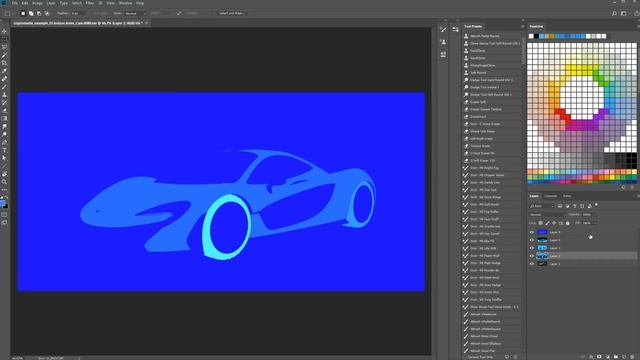The image size is (640, 360).
Task: Choose Soft Round preset in Tool Presets
Action: coord(478,73)
